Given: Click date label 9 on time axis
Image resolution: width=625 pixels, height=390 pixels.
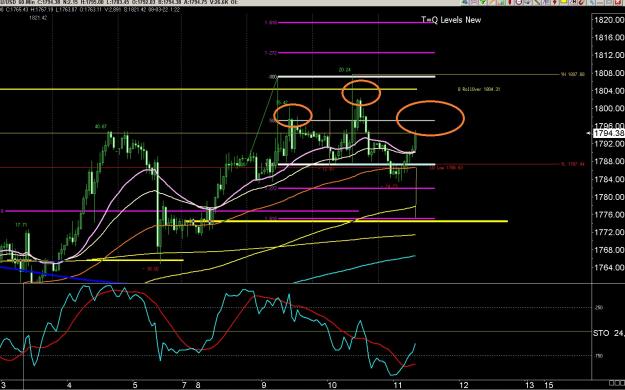Looking at the screenshot, I should pyautogui.click(x=264, y=385).
